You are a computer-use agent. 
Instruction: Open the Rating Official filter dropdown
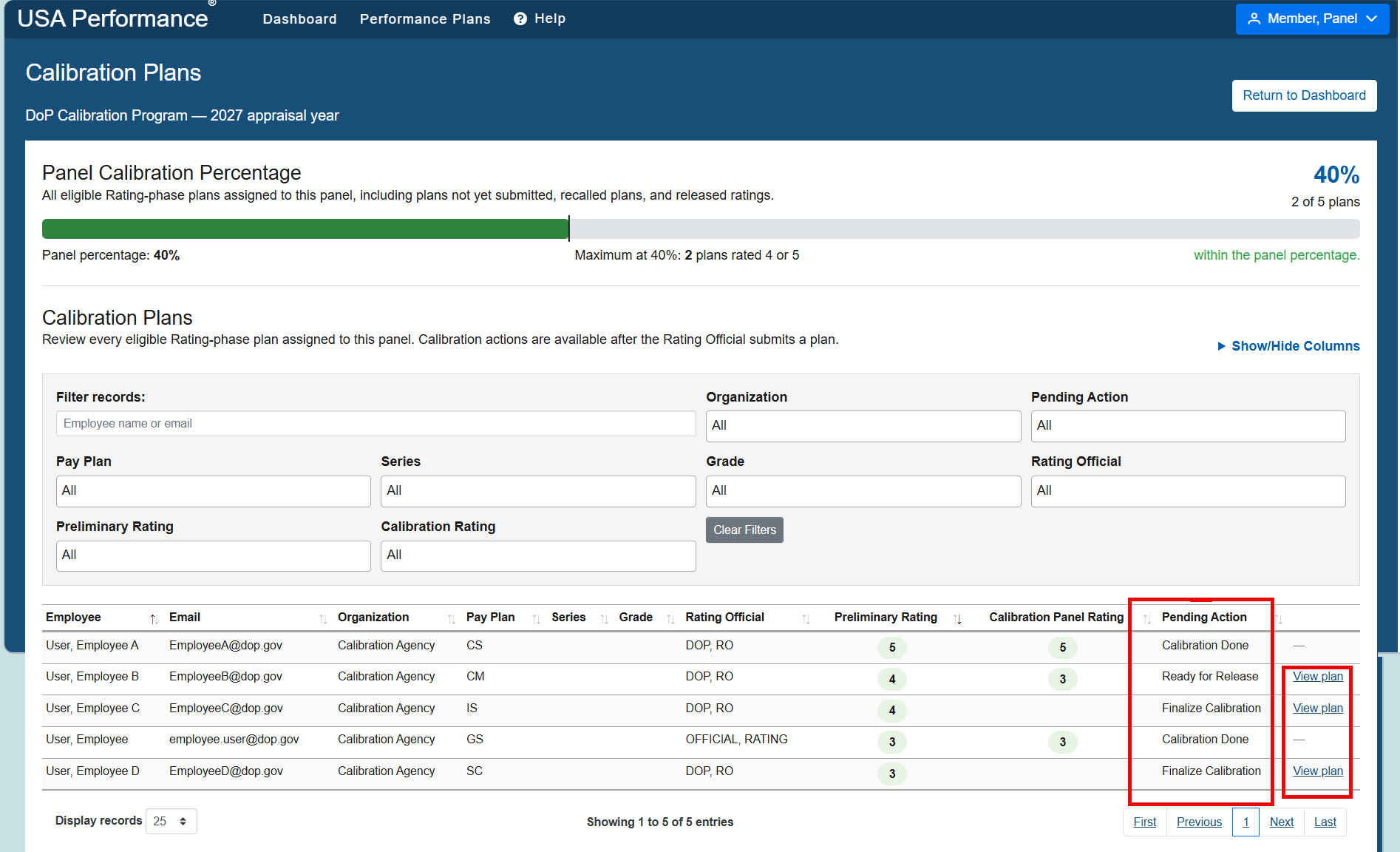1188,491
